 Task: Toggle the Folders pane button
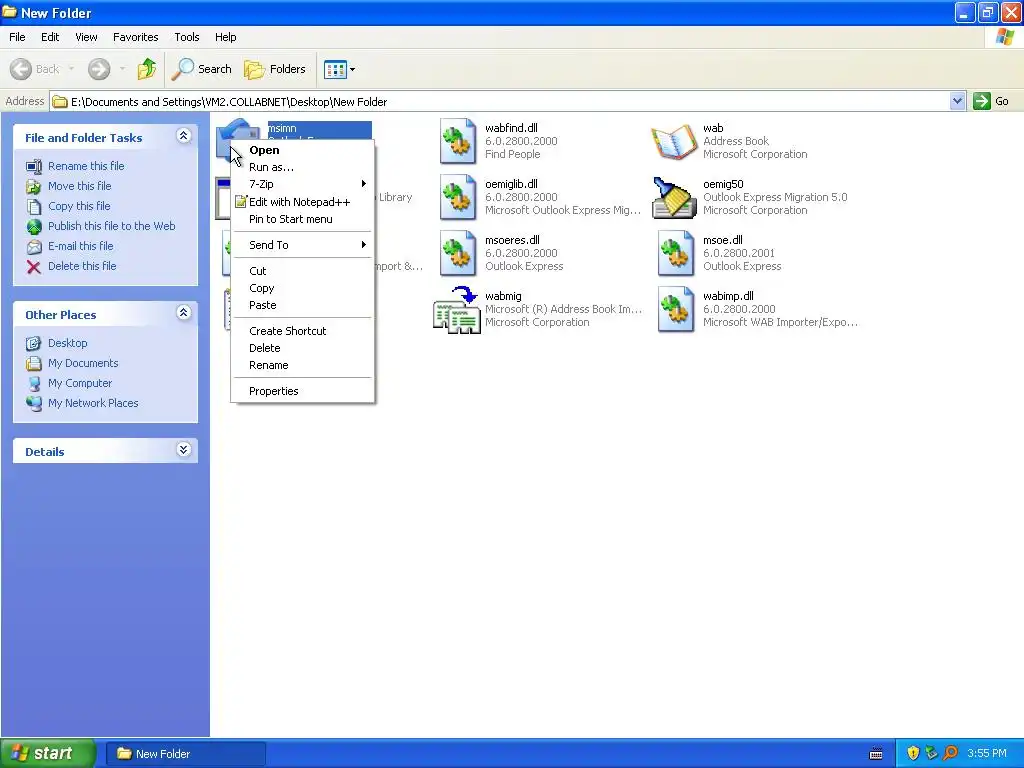coord(275,69)
